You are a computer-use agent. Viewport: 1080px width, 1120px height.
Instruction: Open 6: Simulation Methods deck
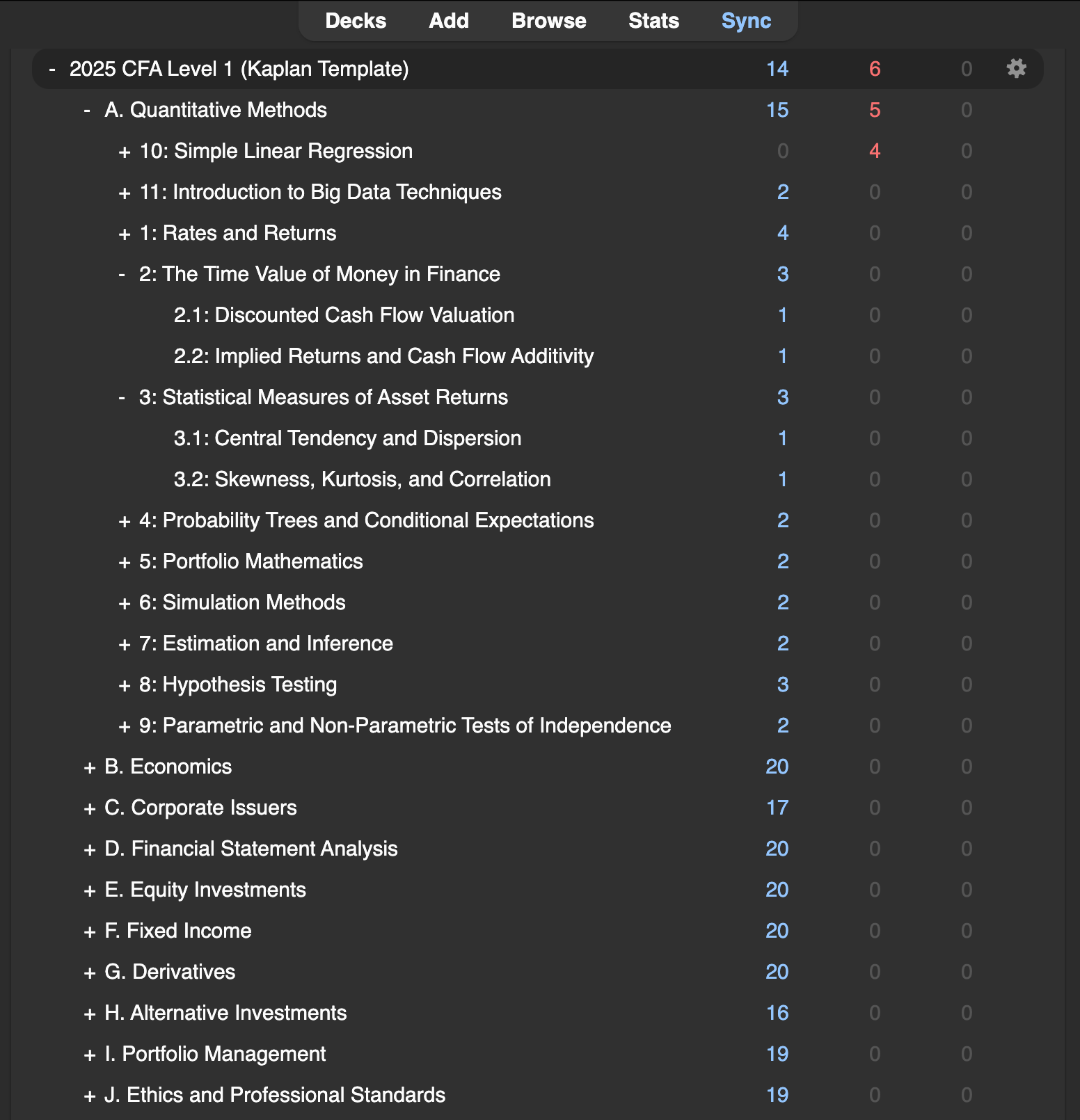pos(242,602)
